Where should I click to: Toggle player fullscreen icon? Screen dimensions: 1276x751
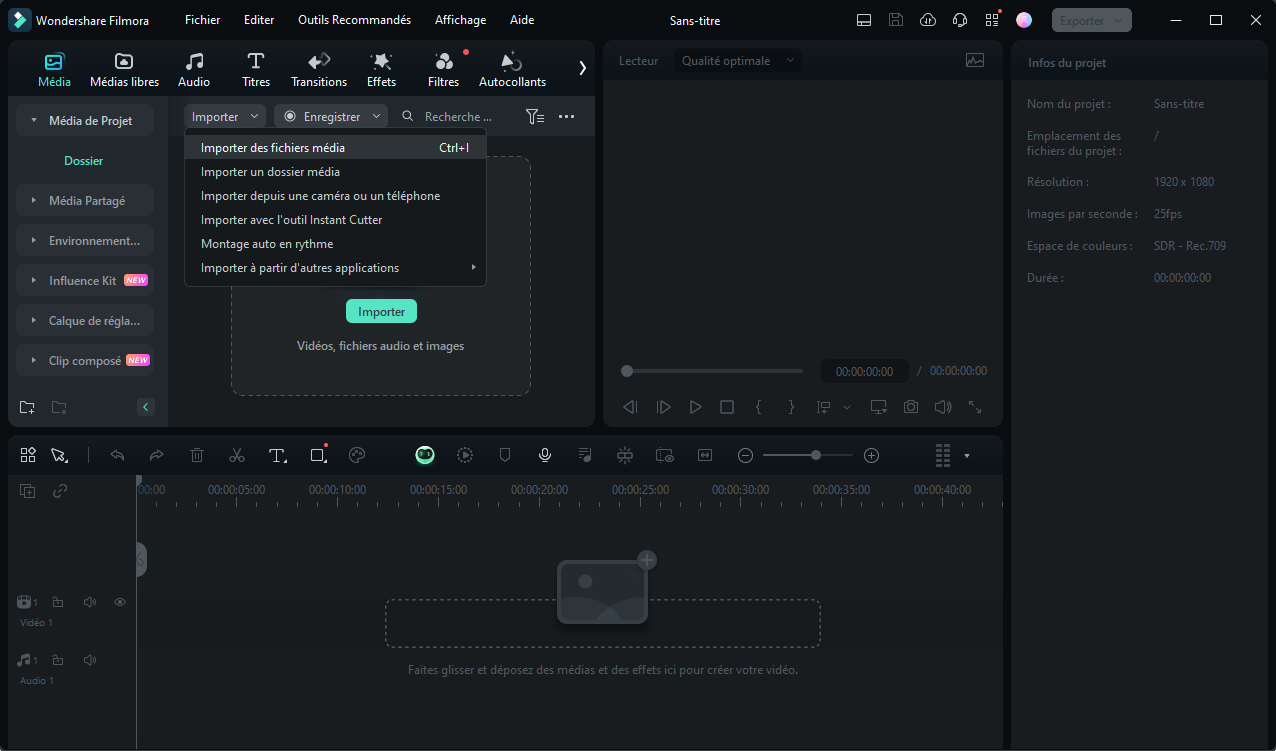click(975, 407)
